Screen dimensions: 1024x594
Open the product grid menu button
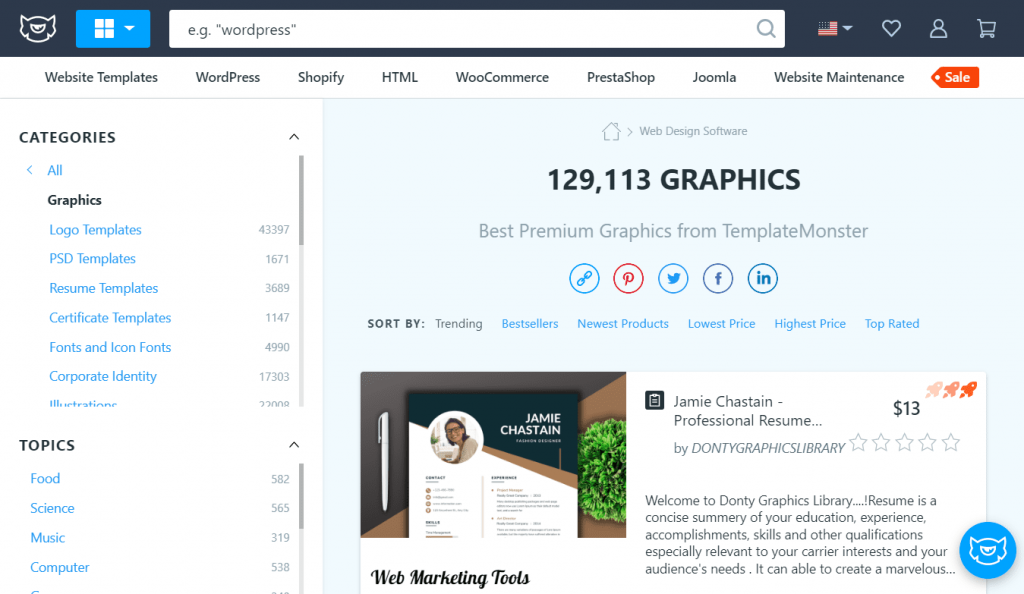click(x=113, y=29)
